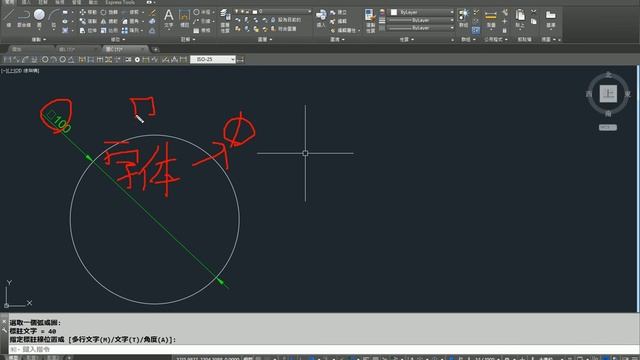This screenshot has width=640, height=360.
Task: Click the Dimension tool in the Annotation panel
Action: point(184,18)
